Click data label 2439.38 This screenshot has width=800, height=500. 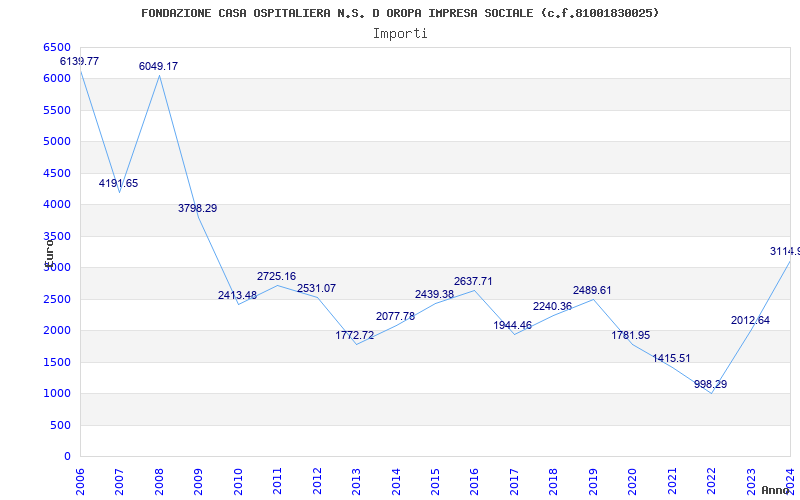434,294
